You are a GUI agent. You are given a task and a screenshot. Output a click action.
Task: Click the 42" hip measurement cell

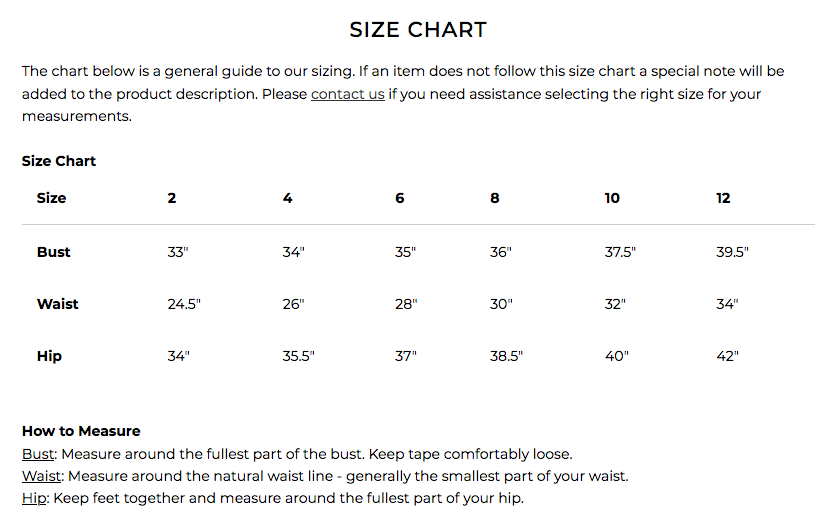[x=727, y=356]
